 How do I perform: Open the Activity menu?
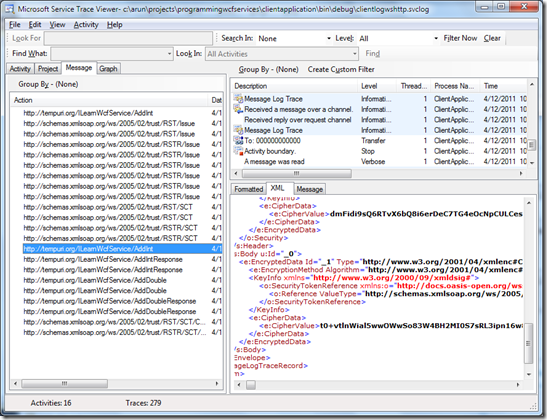pyautogui.click(x=86, y=25)
